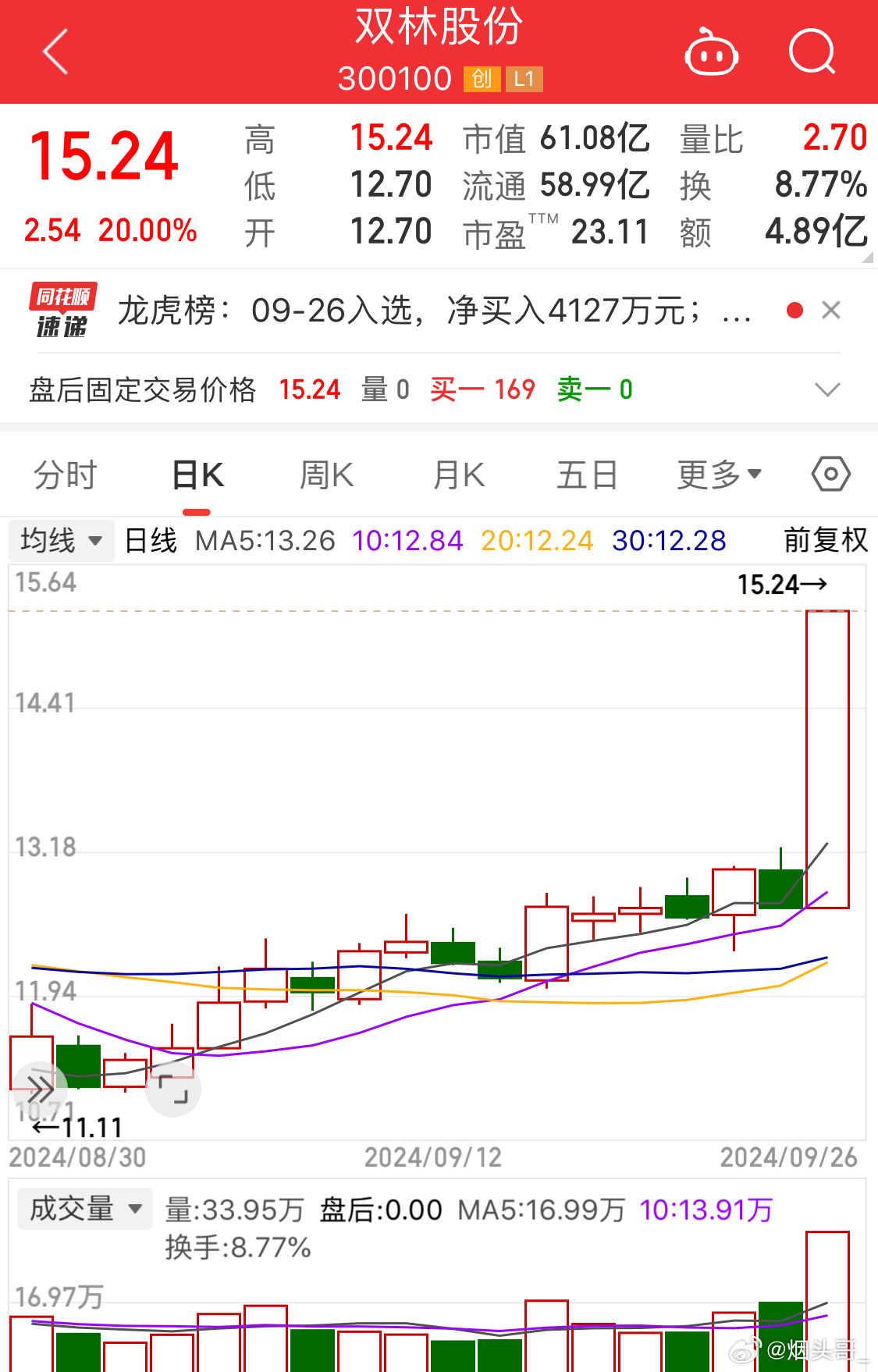Dismiss the 龙虎榜 news banner
Image resolution: width=878 pixels, height=1372 pixels.
pos(831,311)
